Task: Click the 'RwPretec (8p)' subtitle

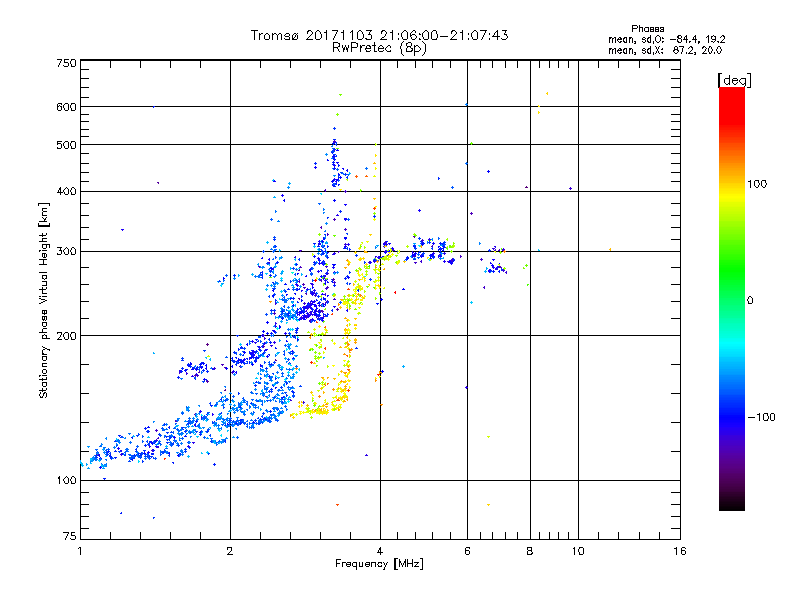Action: [x=379, y=48]
